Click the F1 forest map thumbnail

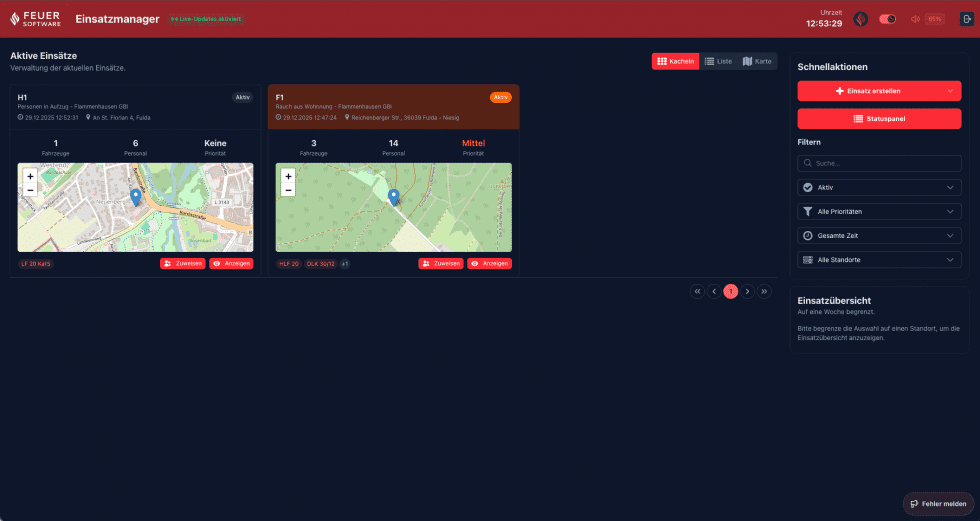[394, 207]
